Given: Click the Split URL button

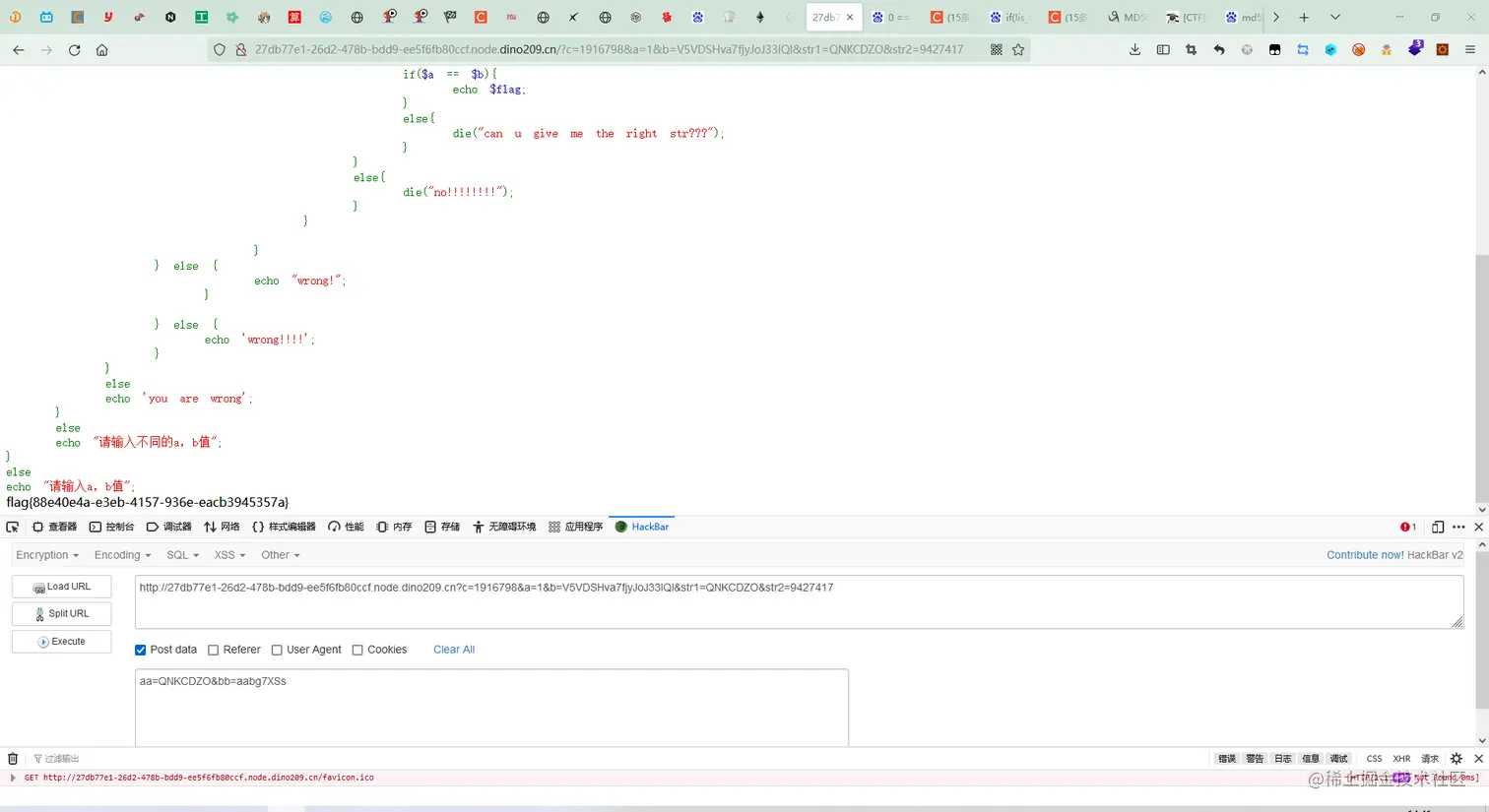Looking at the screenshot, I should (61, 614).
